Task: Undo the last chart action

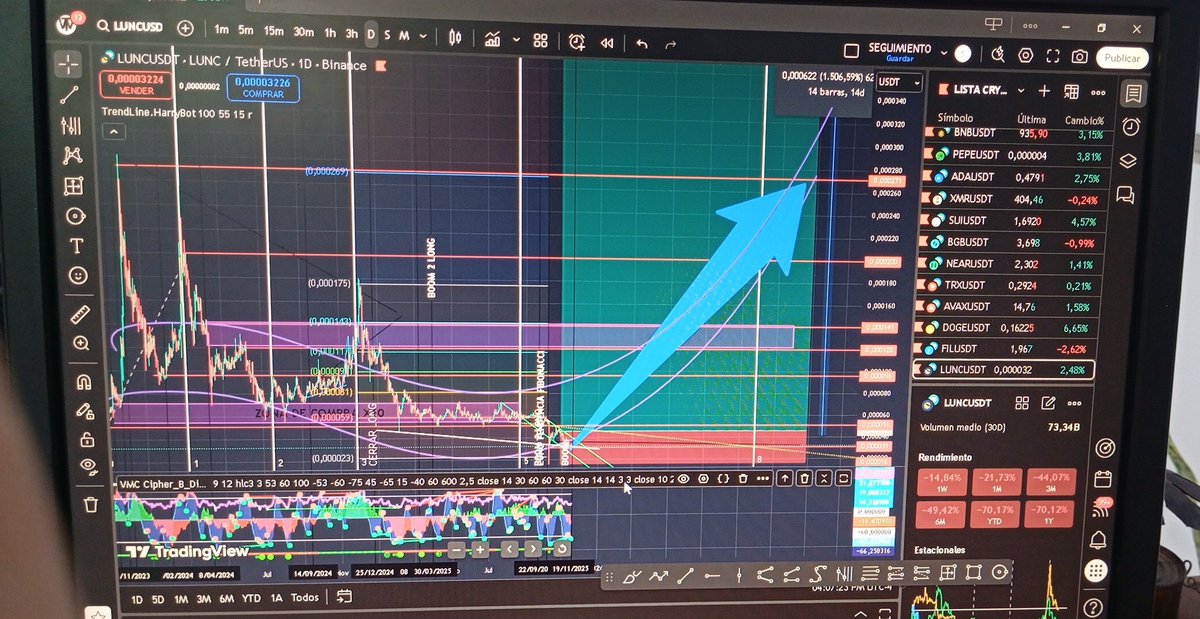Action: (642, 43)
